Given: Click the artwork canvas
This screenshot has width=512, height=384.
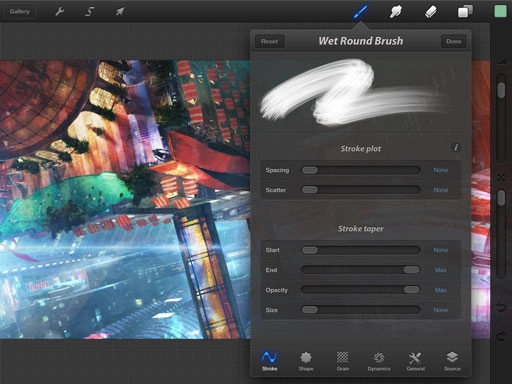Looking at the screenshot, I should pos(125,199).
